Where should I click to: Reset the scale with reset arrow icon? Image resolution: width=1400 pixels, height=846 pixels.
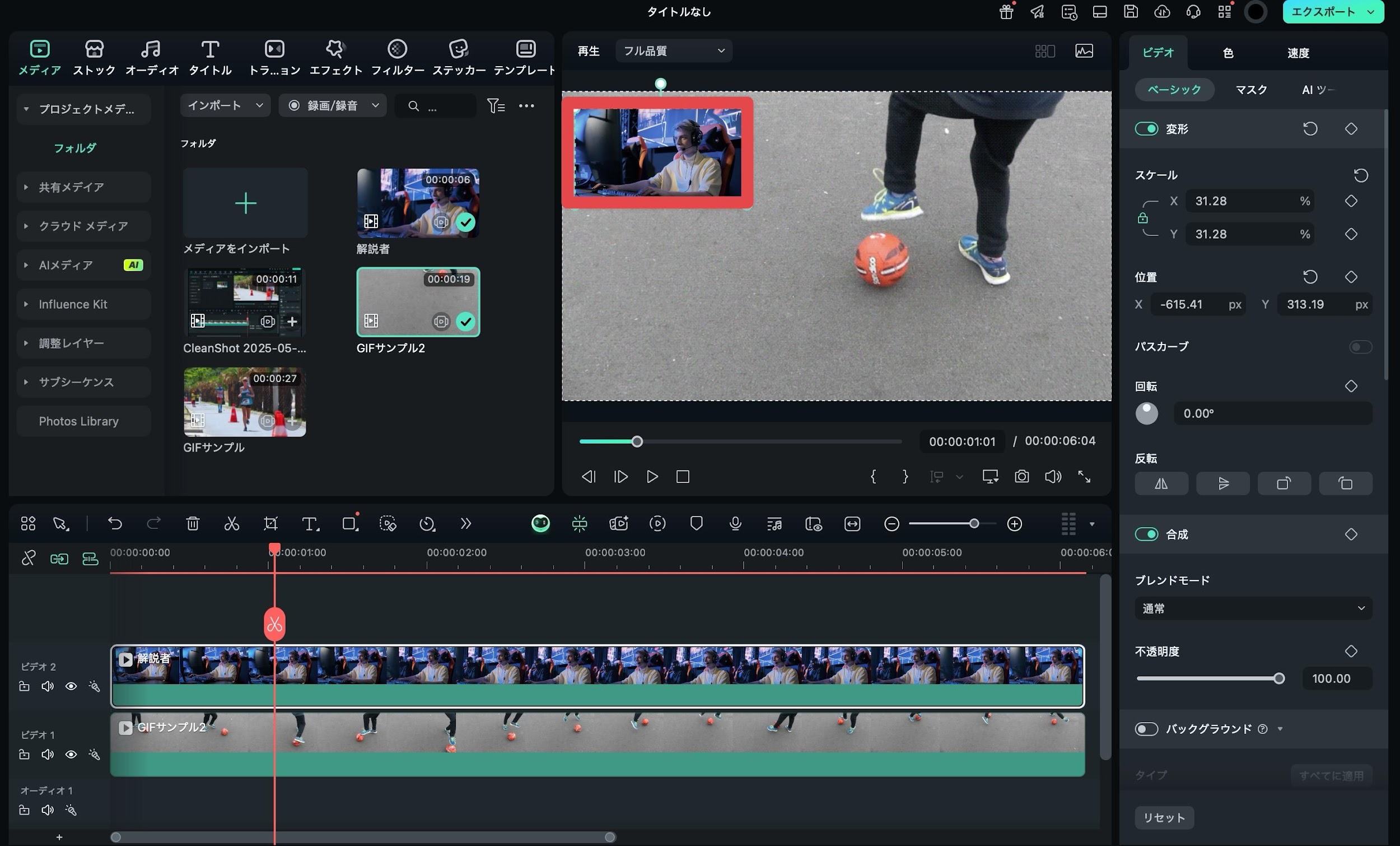pos(1360,175)
